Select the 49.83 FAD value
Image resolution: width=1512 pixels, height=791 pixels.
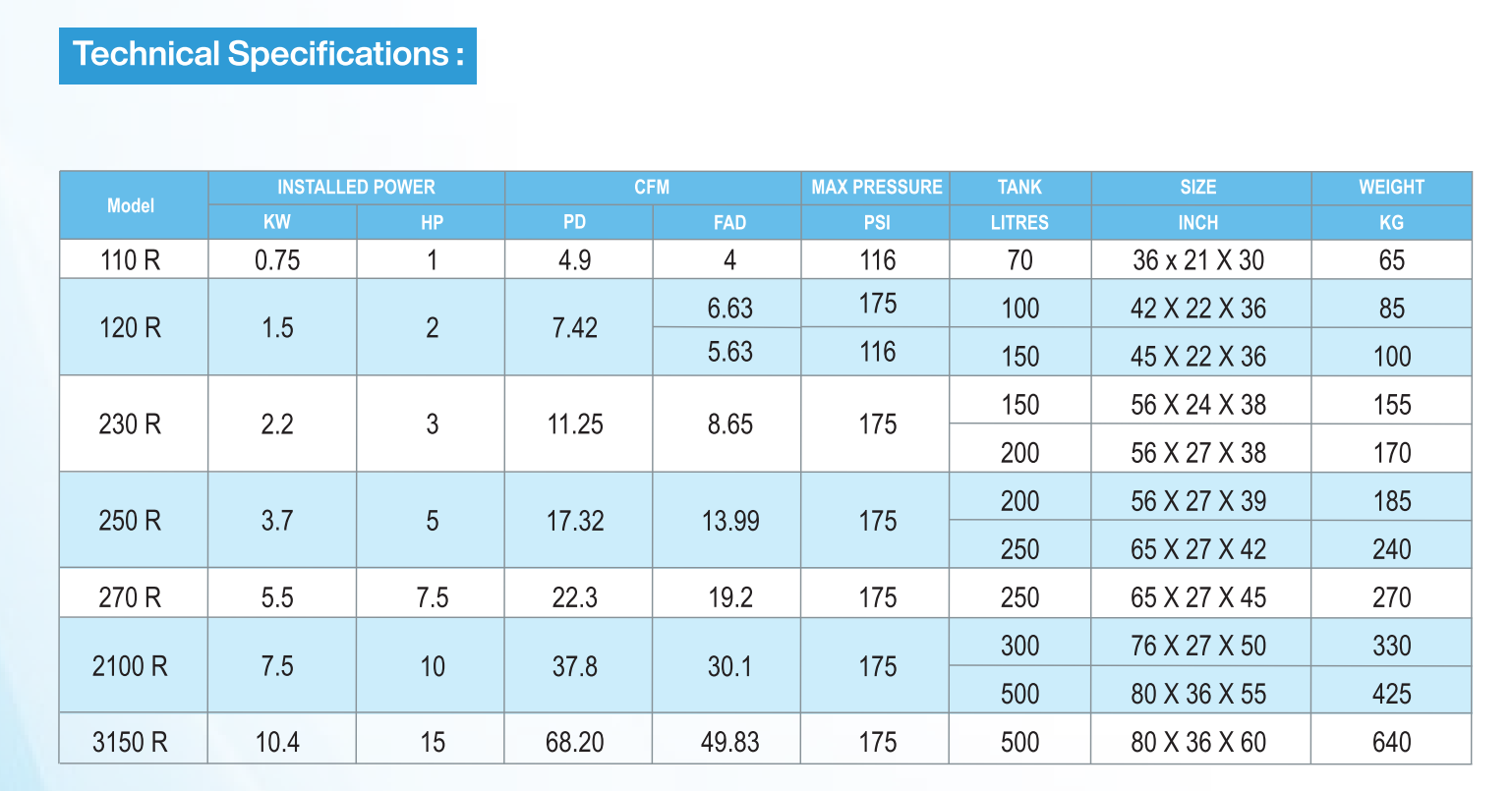729,742
